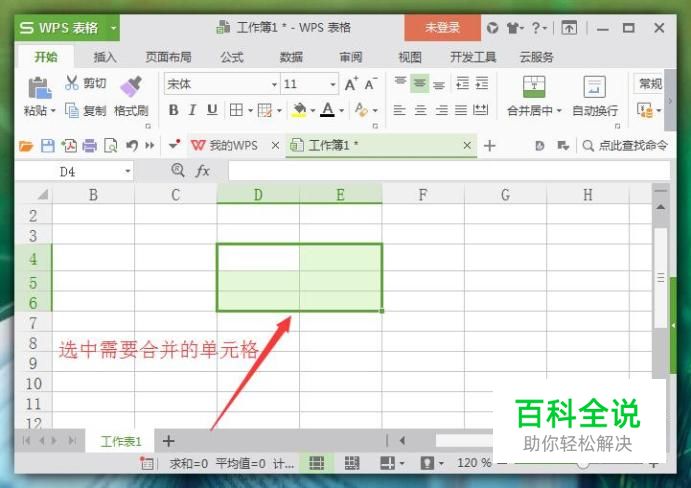691x488 pixels.
Task: Toggle middle vertical alignment
Action: pos(420,83)
